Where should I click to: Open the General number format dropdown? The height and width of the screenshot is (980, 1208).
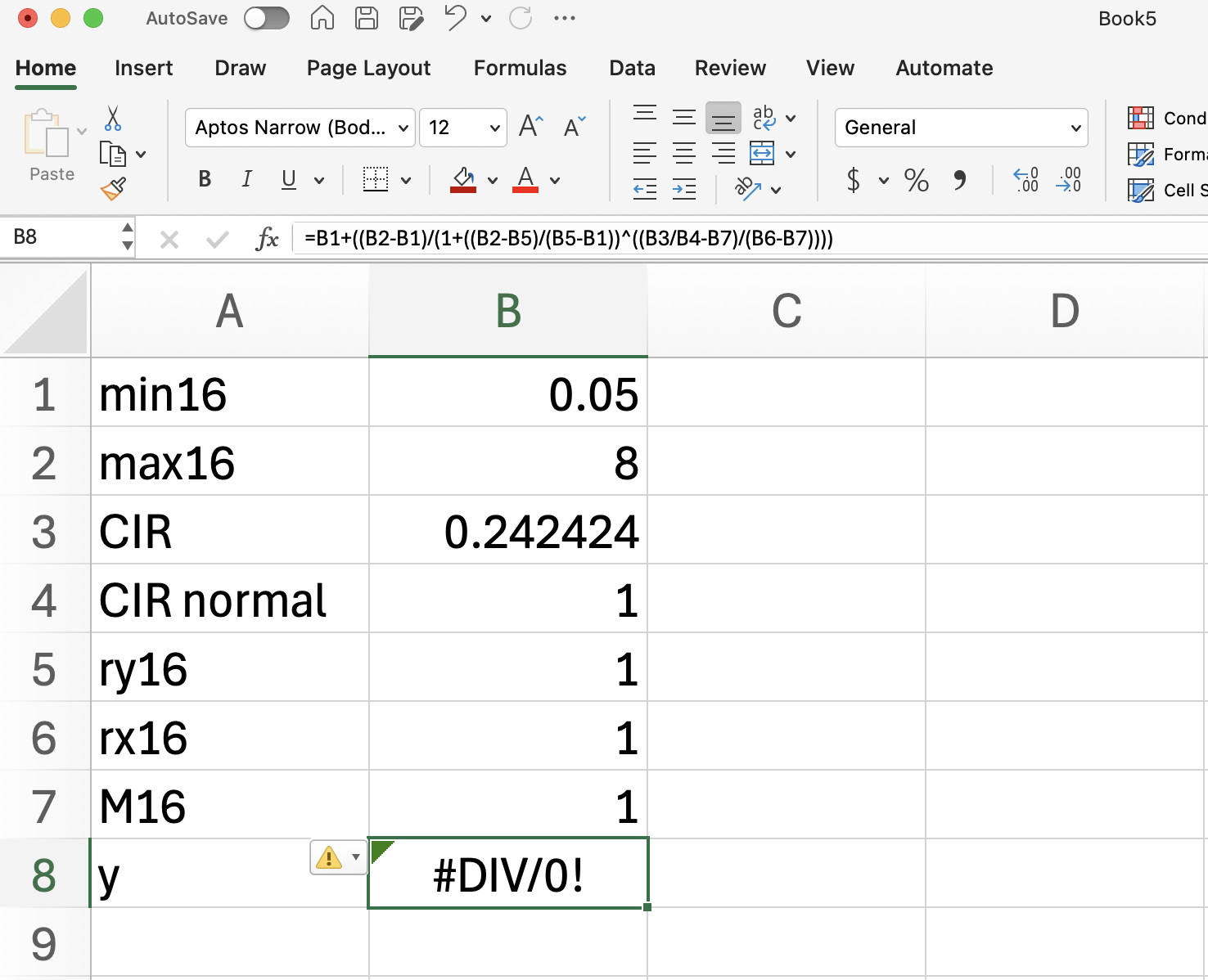coord(962,128)
